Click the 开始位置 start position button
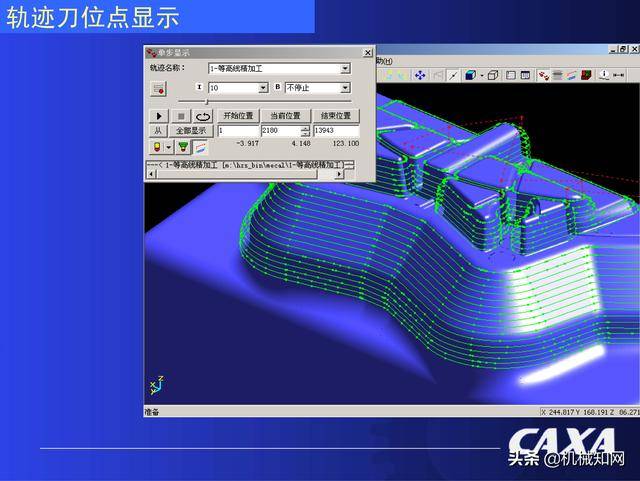 click(x=238, y=116)
